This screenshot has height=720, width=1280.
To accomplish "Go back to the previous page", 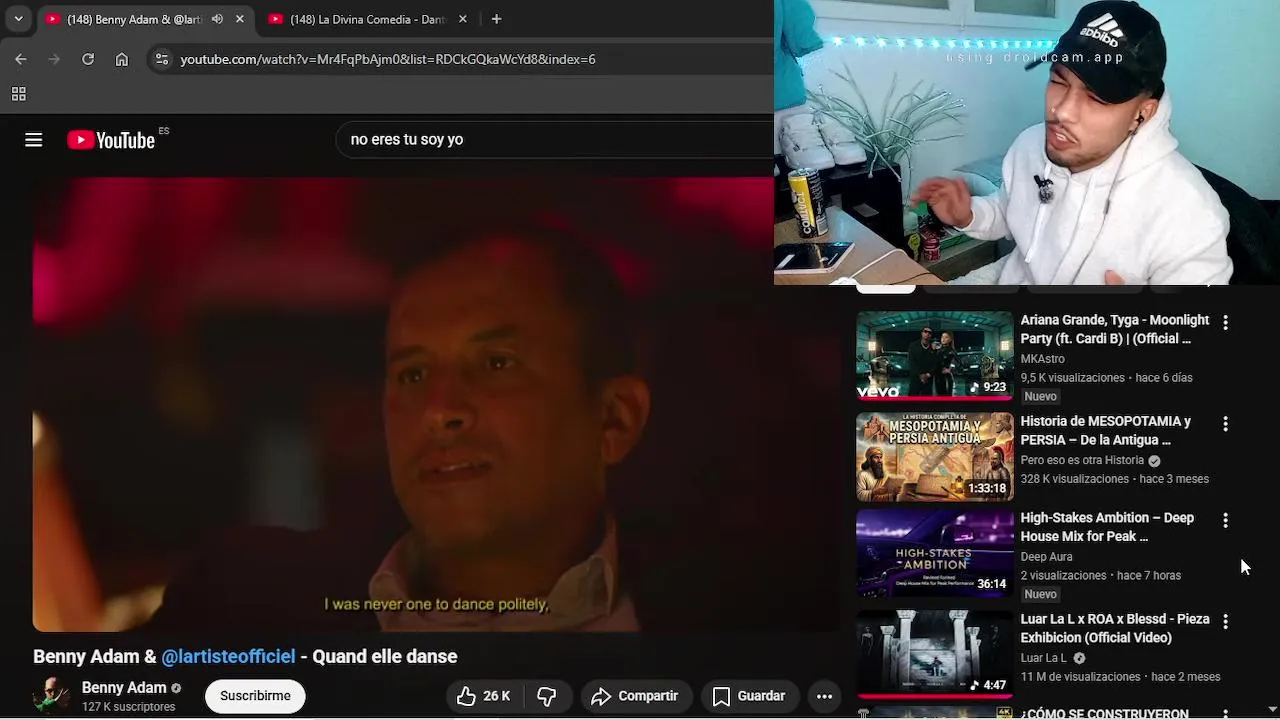I will click(x=21, y=59).
